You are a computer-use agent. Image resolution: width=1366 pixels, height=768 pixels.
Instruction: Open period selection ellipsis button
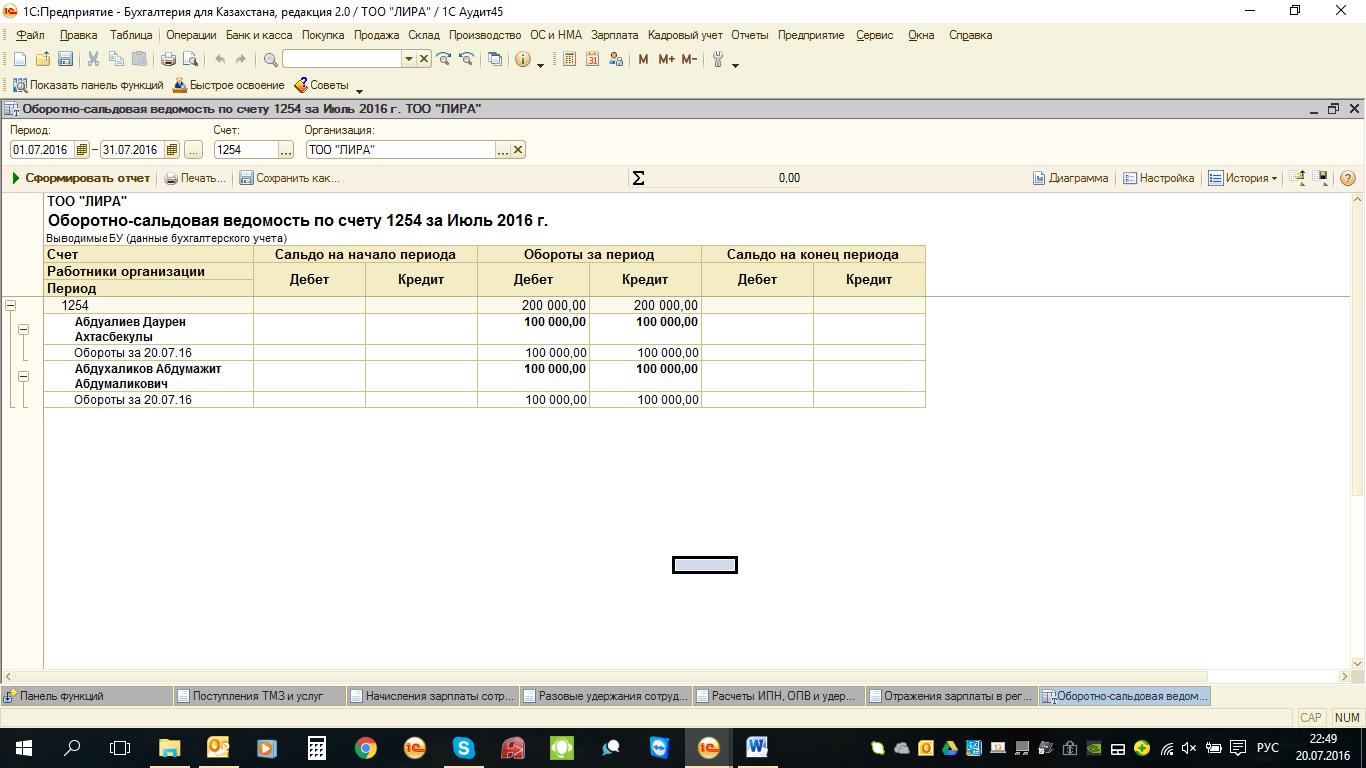193,150
